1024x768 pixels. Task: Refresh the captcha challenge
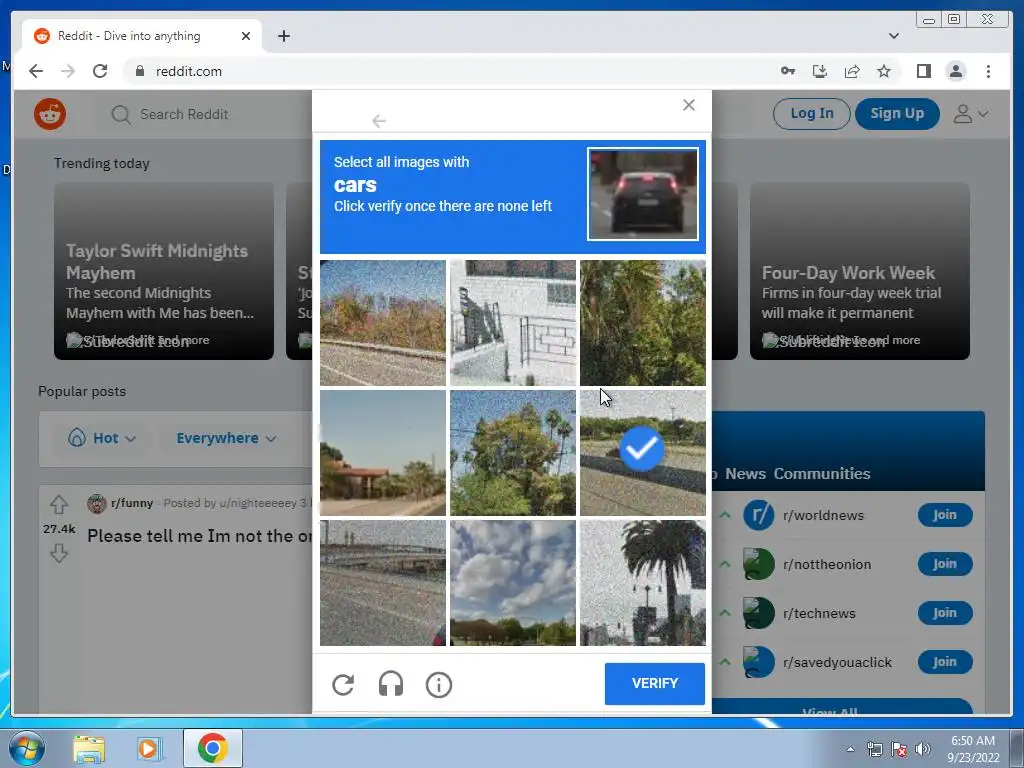click(343, 684)
